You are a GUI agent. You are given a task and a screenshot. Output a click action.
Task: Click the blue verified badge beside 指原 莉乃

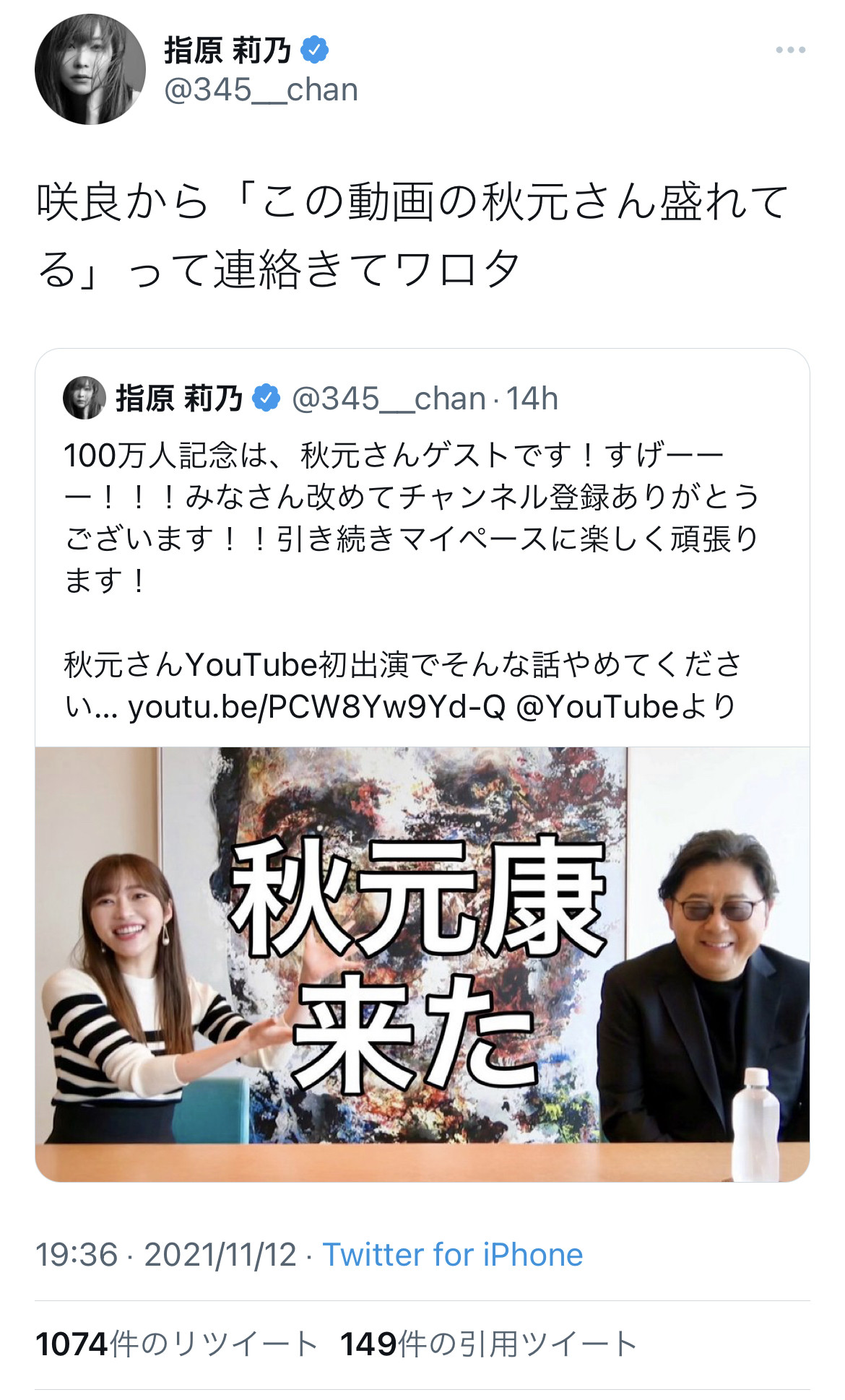314,50
